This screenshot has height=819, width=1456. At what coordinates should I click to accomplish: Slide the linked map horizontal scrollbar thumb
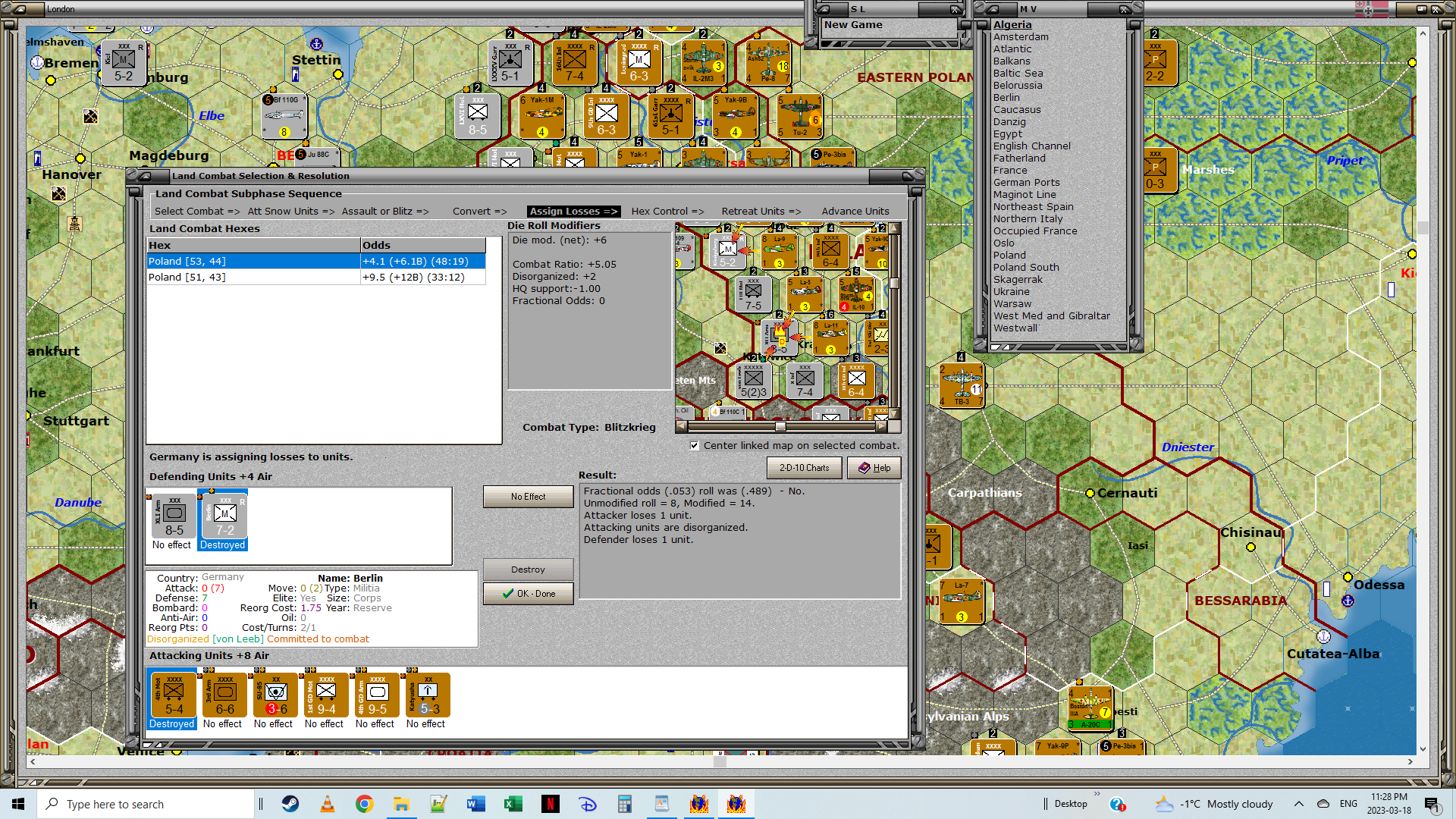[x=780, y=427]
